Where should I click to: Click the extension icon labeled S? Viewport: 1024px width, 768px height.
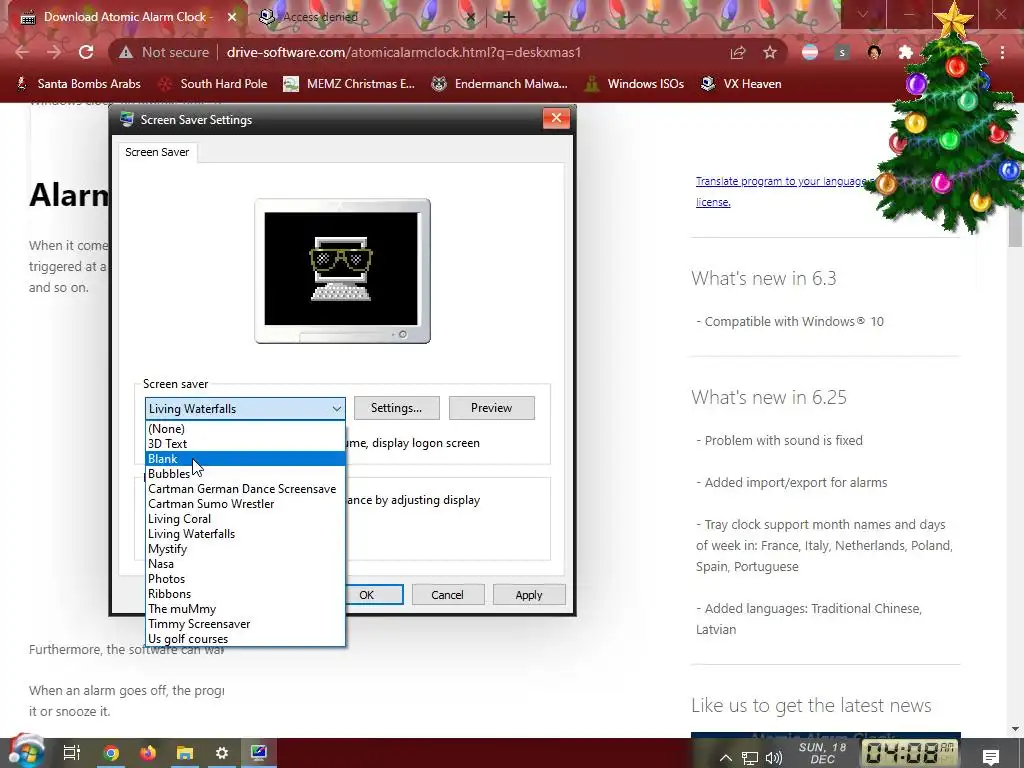[842, 52]
